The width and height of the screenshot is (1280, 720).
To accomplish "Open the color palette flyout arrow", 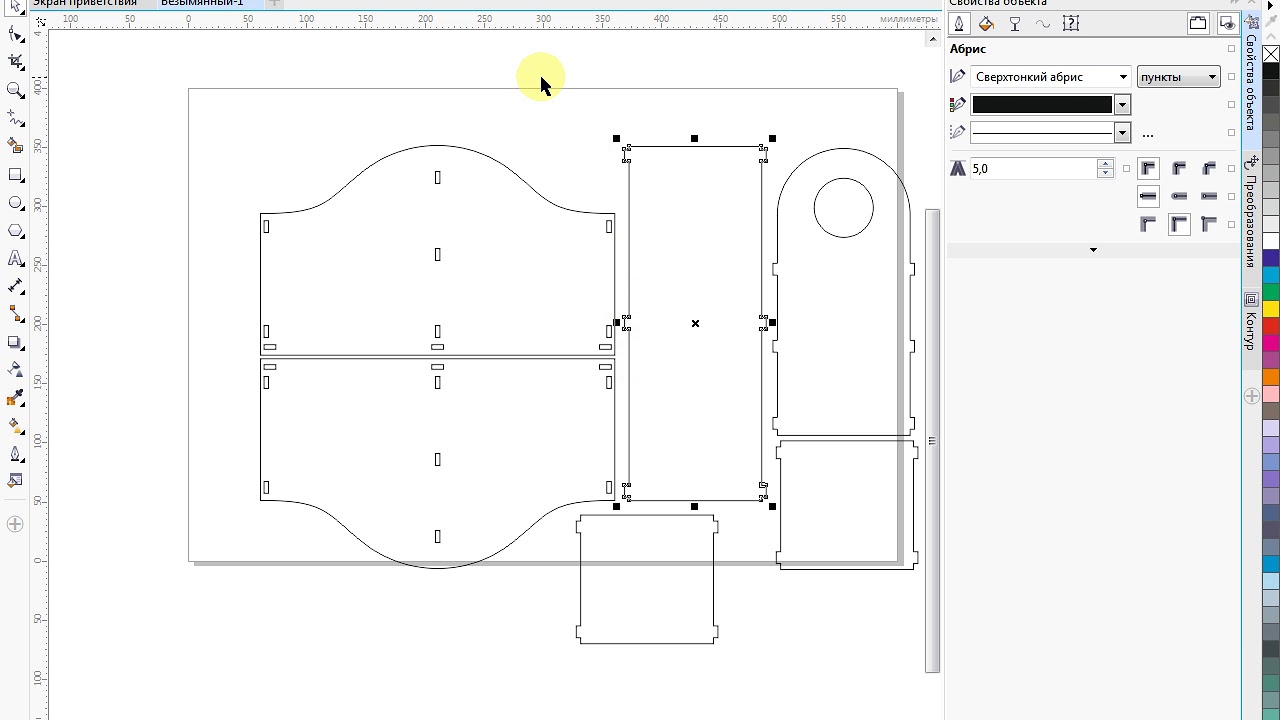I will pyautogui.click(x=1271, y=5).
